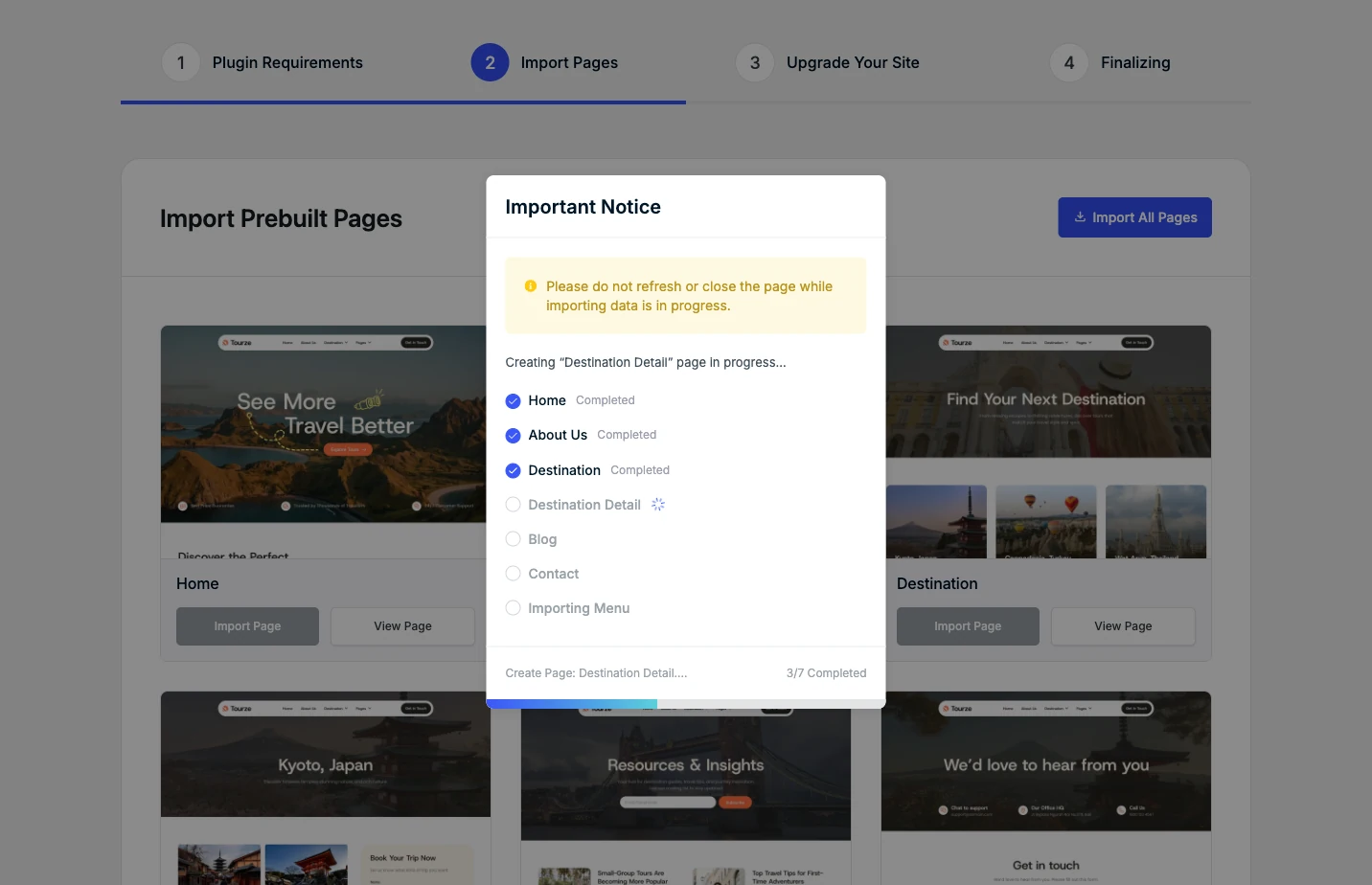This screenshot has height=885, width=1372.
Task: Go to the Finalizing step
Action: click(1135, 63)
